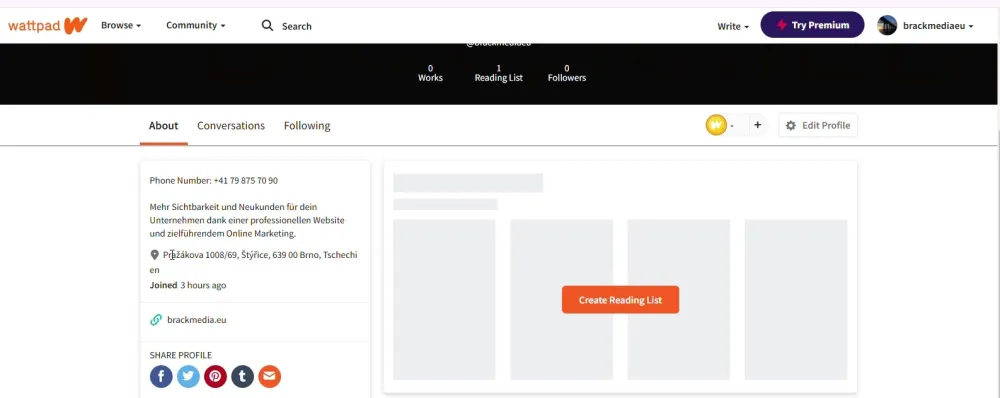Switch to the About tab
The width and height of the screenshot is (1000, 398).
[x=163, y=126]
